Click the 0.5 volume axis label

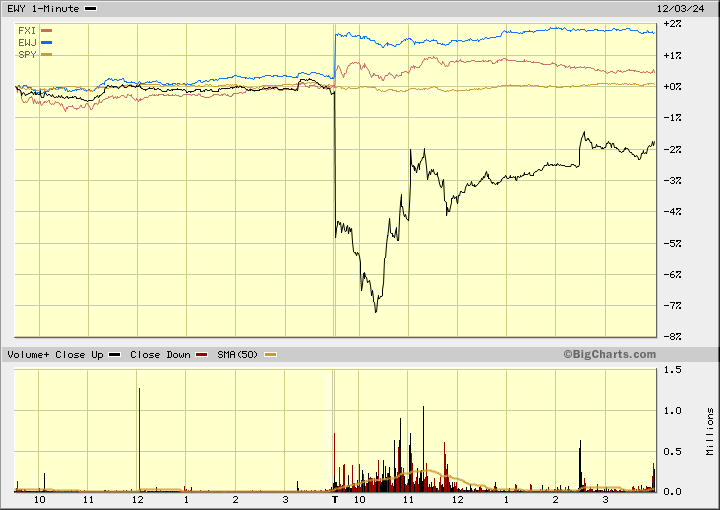click(673, 452)
